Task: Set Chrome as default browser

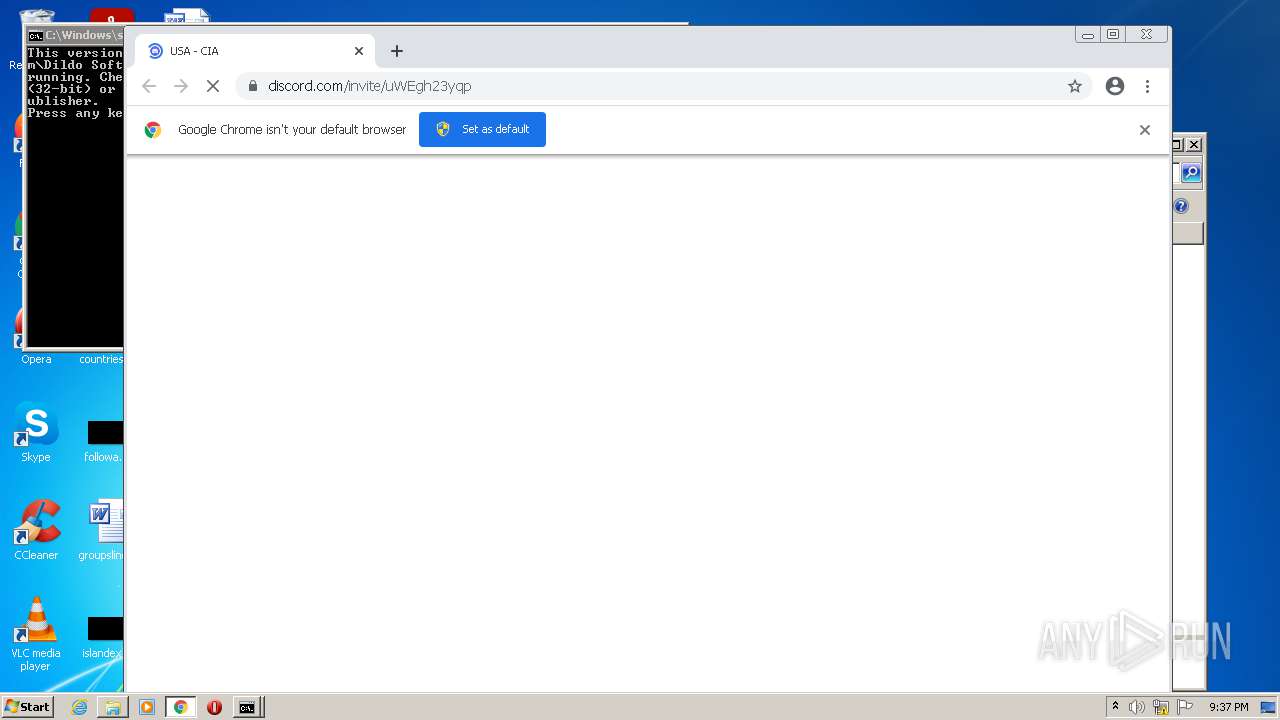Action: 482,129
